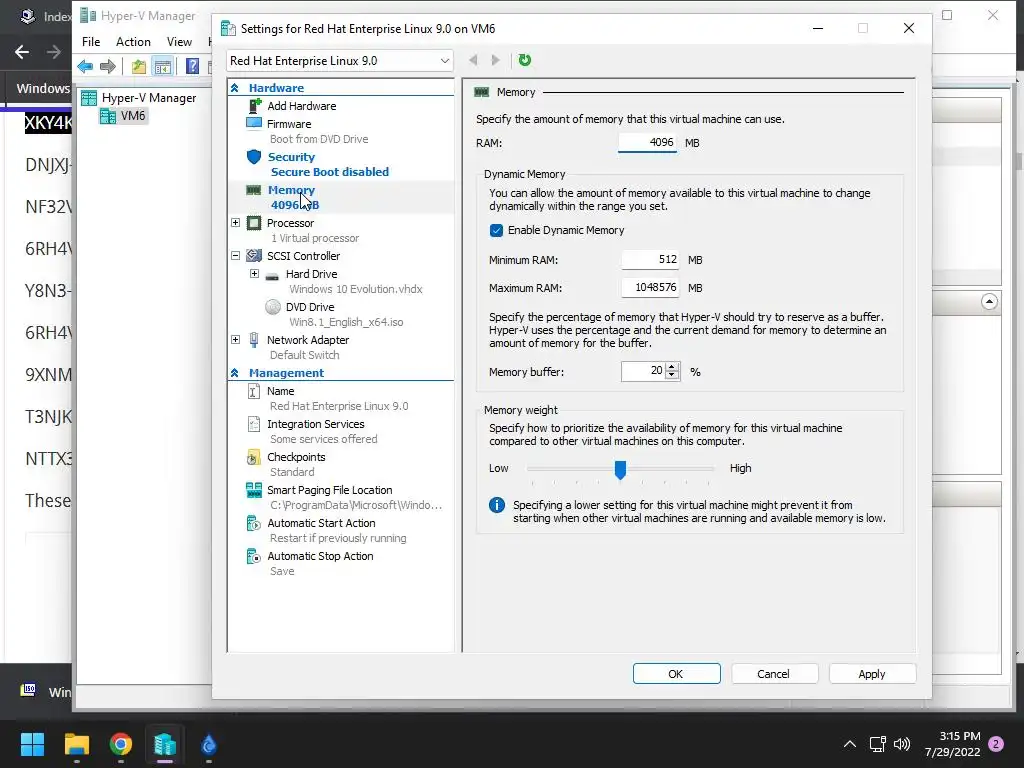Viewport: 1024px width, 768px height.
Task: Click the Maximum RAM field
Action: (x=650, y=287)
